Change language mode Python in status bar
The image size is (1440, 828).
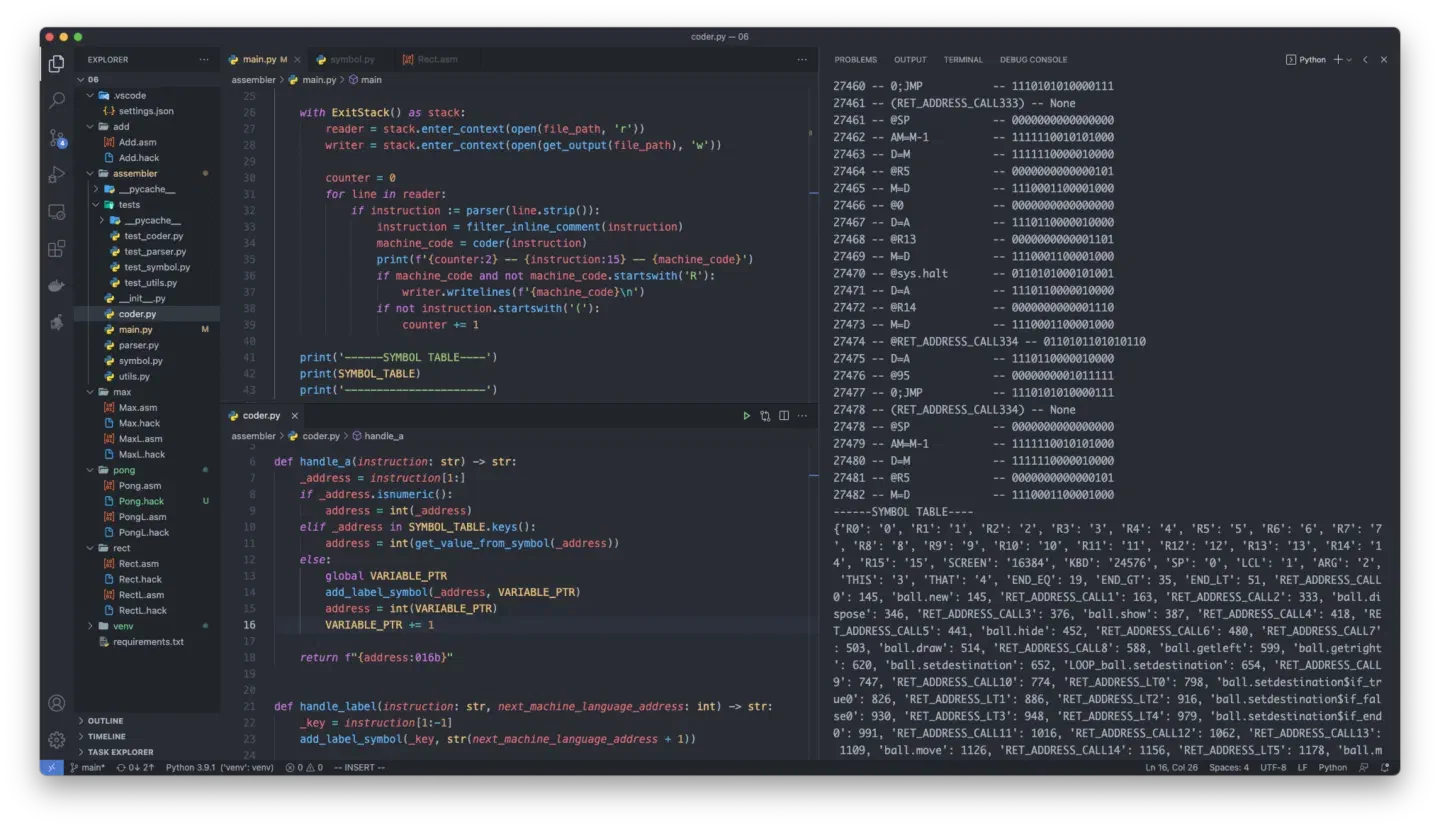pyautogui.click(x=1333, y=768)
